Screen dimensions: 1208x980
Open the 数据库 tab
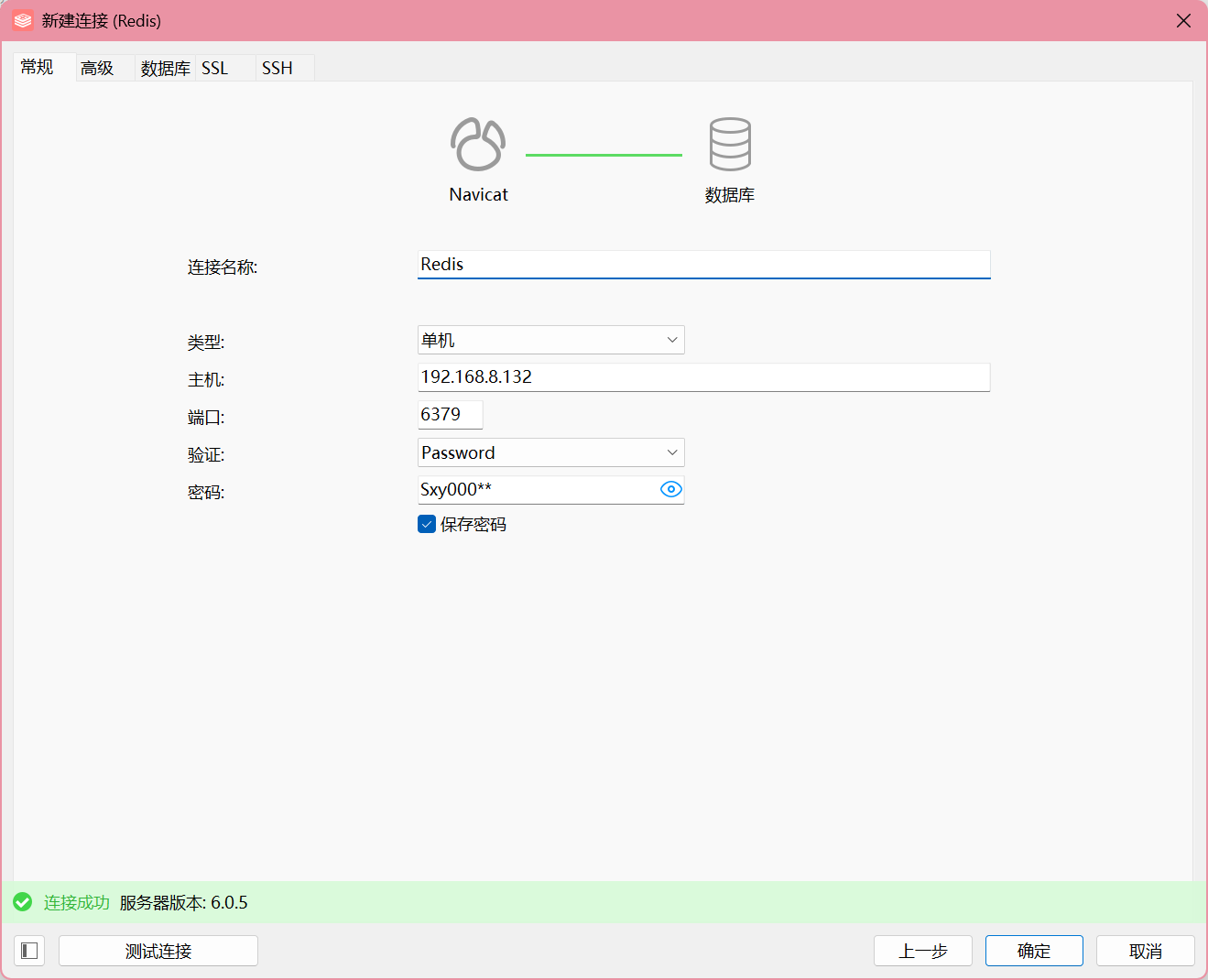166,68
